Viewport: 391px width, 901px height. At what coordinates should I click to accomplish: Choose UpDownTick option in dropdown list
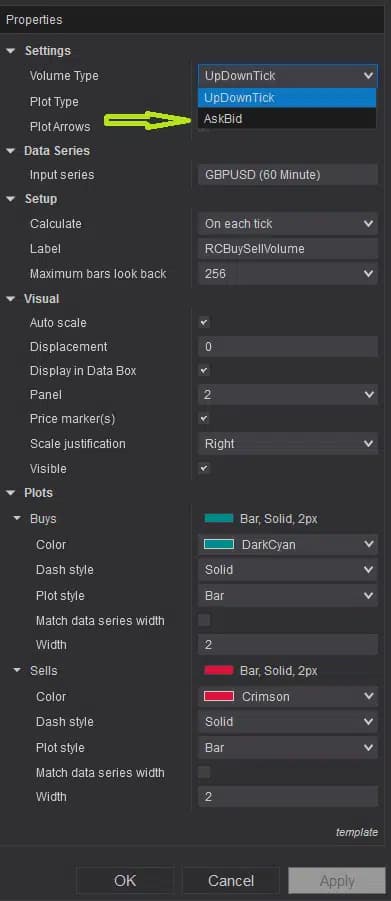tap(287, 98)
